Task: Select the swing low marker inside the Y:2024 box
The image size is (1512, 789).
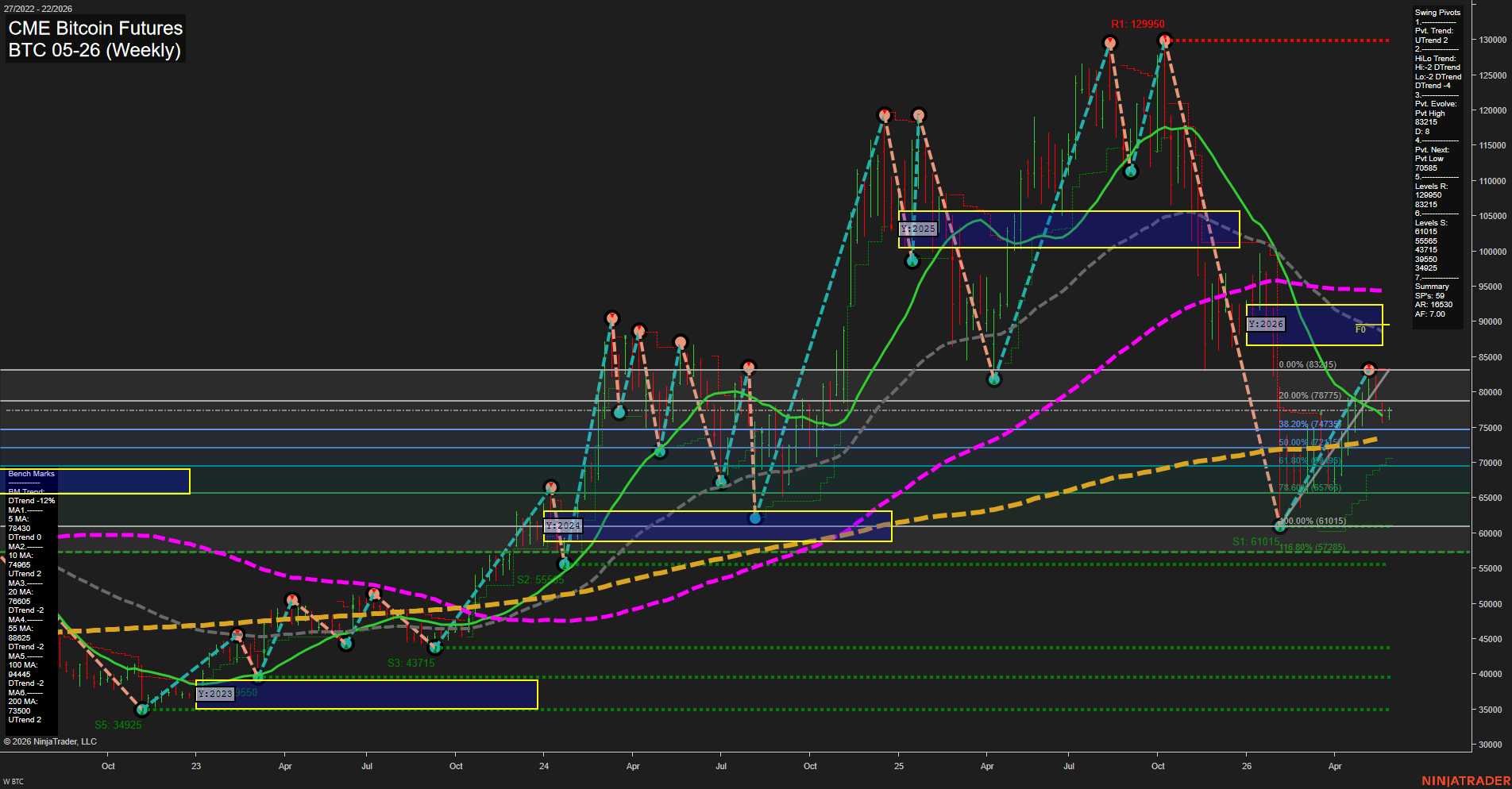Action: [755, 518]
